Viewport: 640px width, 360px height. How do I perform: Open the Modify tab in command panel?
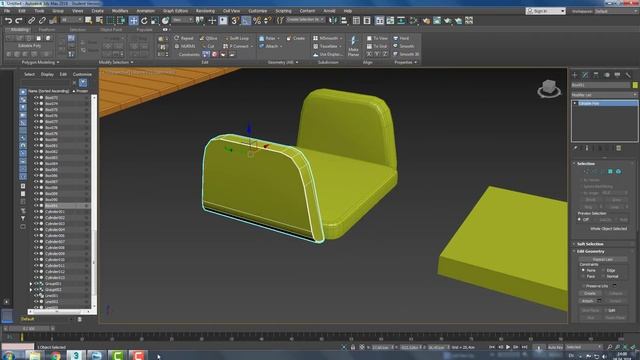point(585,75)
